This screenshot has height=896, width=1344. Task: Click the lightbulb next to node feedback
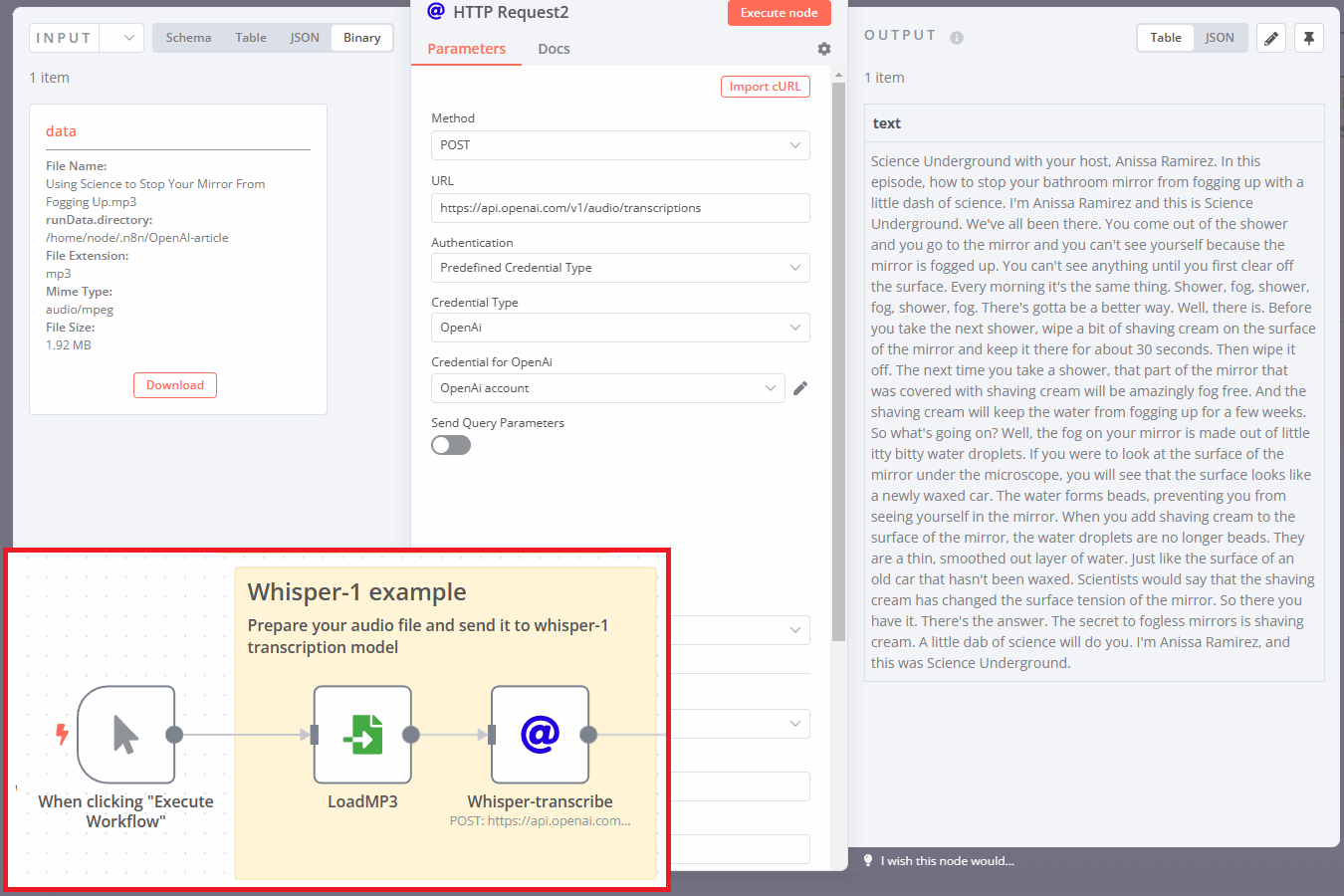point(867,860)
